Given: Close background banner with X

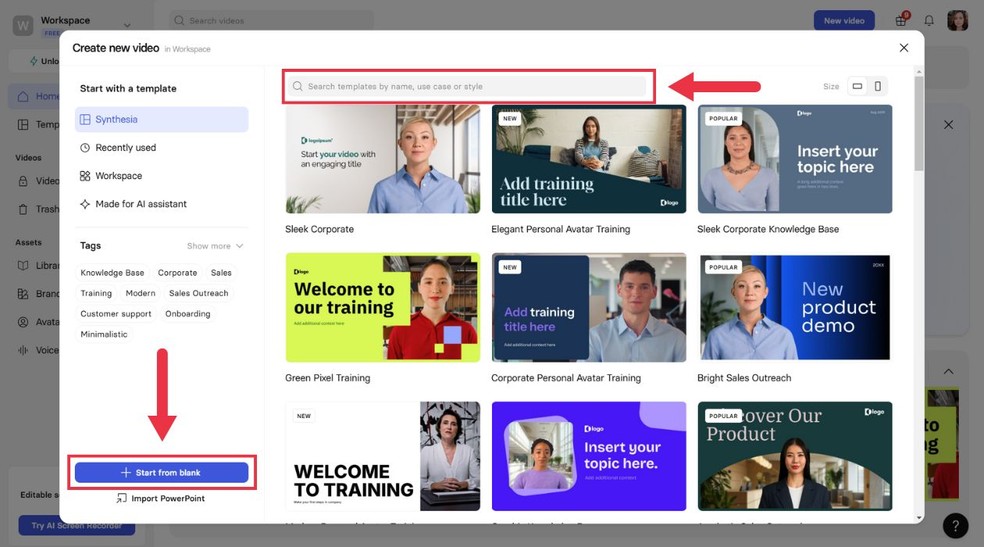Looking at the screenshot, I should click(x=948, y=125).
